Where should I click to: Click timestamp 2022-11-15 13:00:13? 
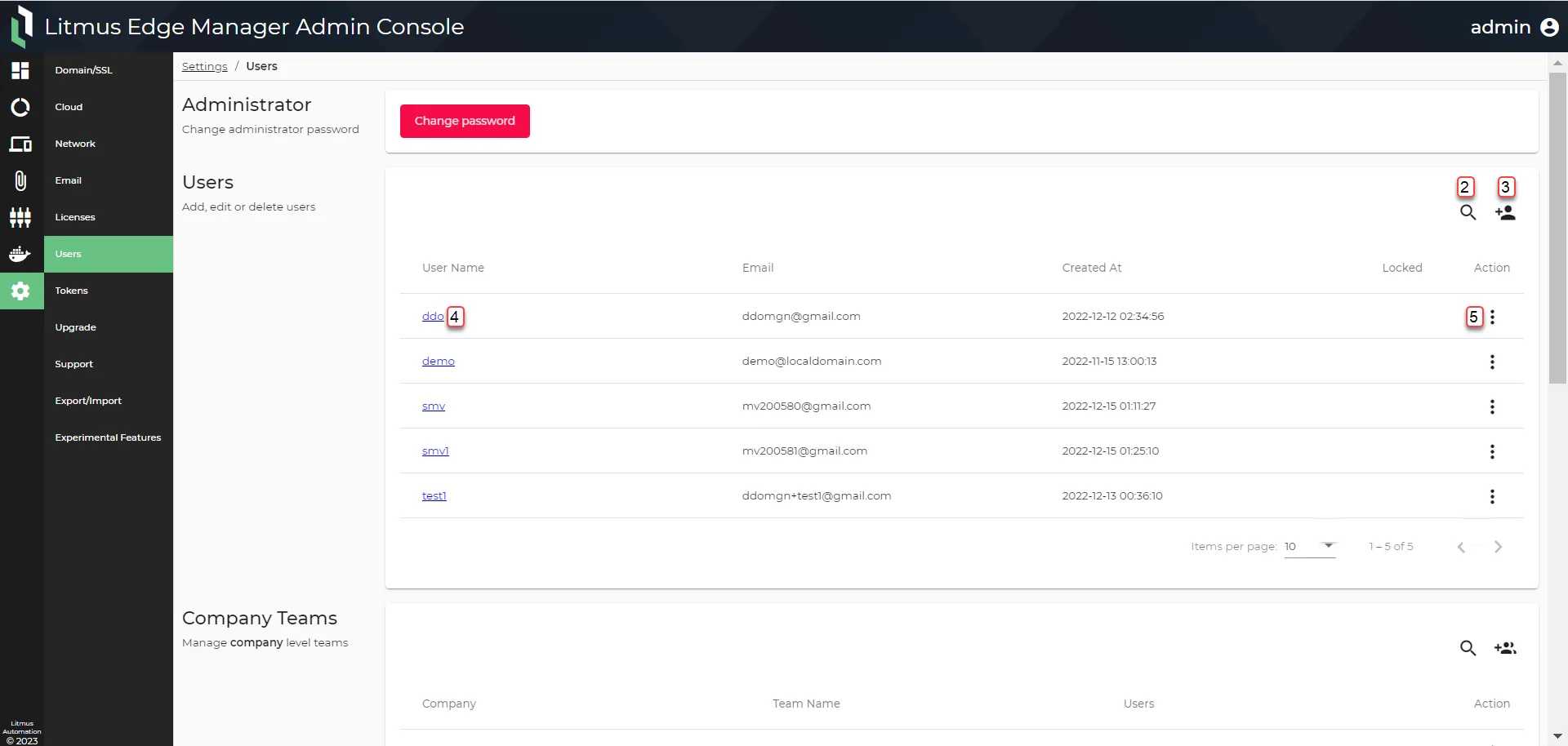[x=1109, y=361]
